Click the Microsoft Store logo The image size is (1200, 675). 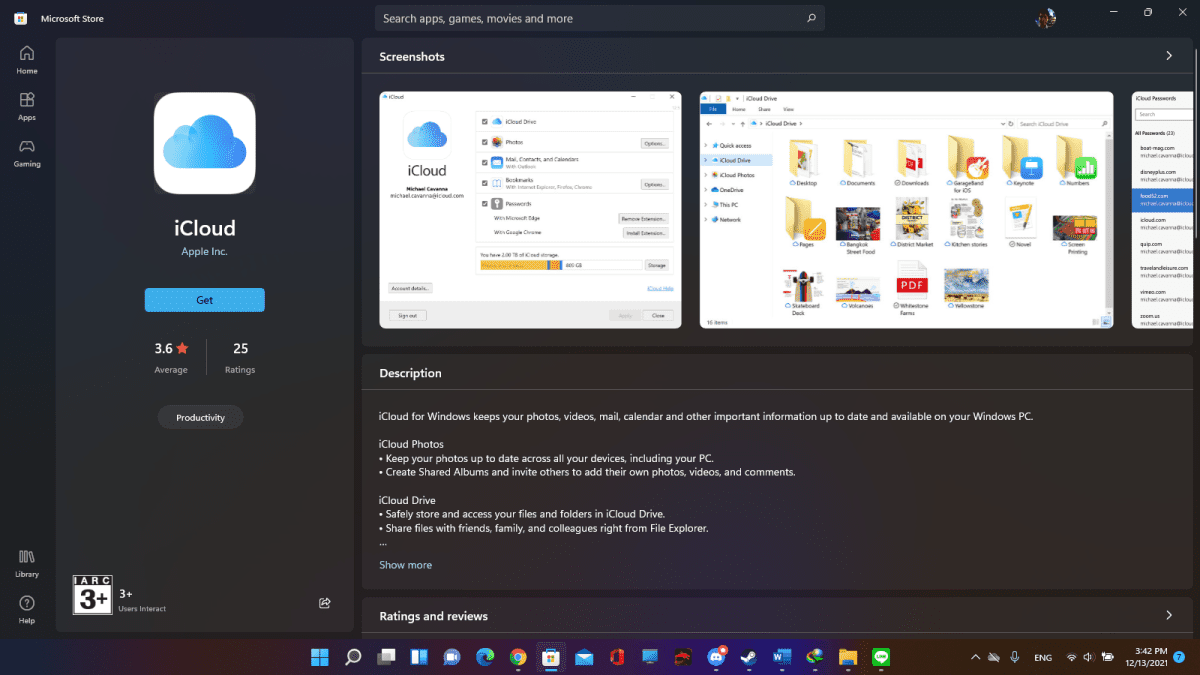[x=20, y=17]
